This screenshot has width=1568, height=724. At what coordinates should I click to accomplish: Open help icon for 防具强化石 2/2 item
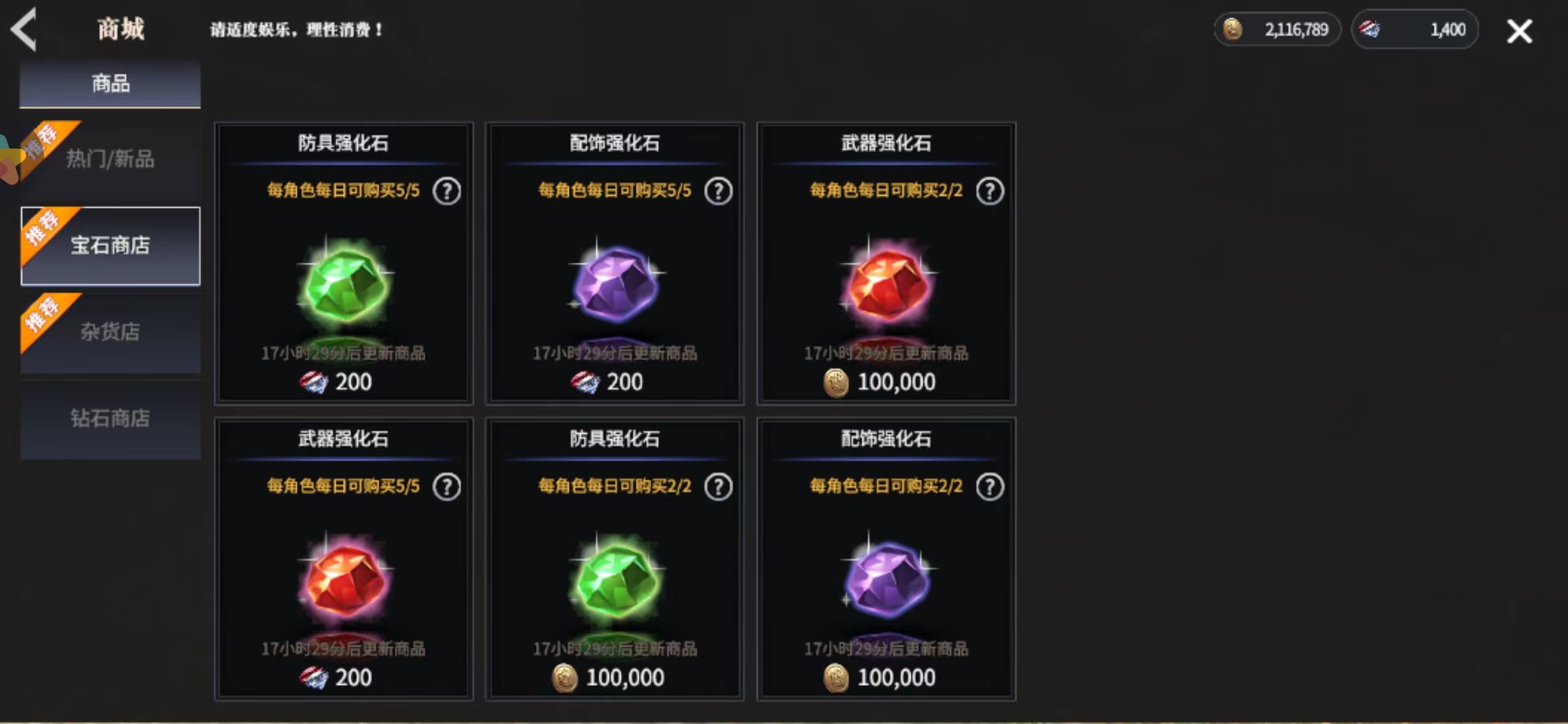click(x=718, y=487)
